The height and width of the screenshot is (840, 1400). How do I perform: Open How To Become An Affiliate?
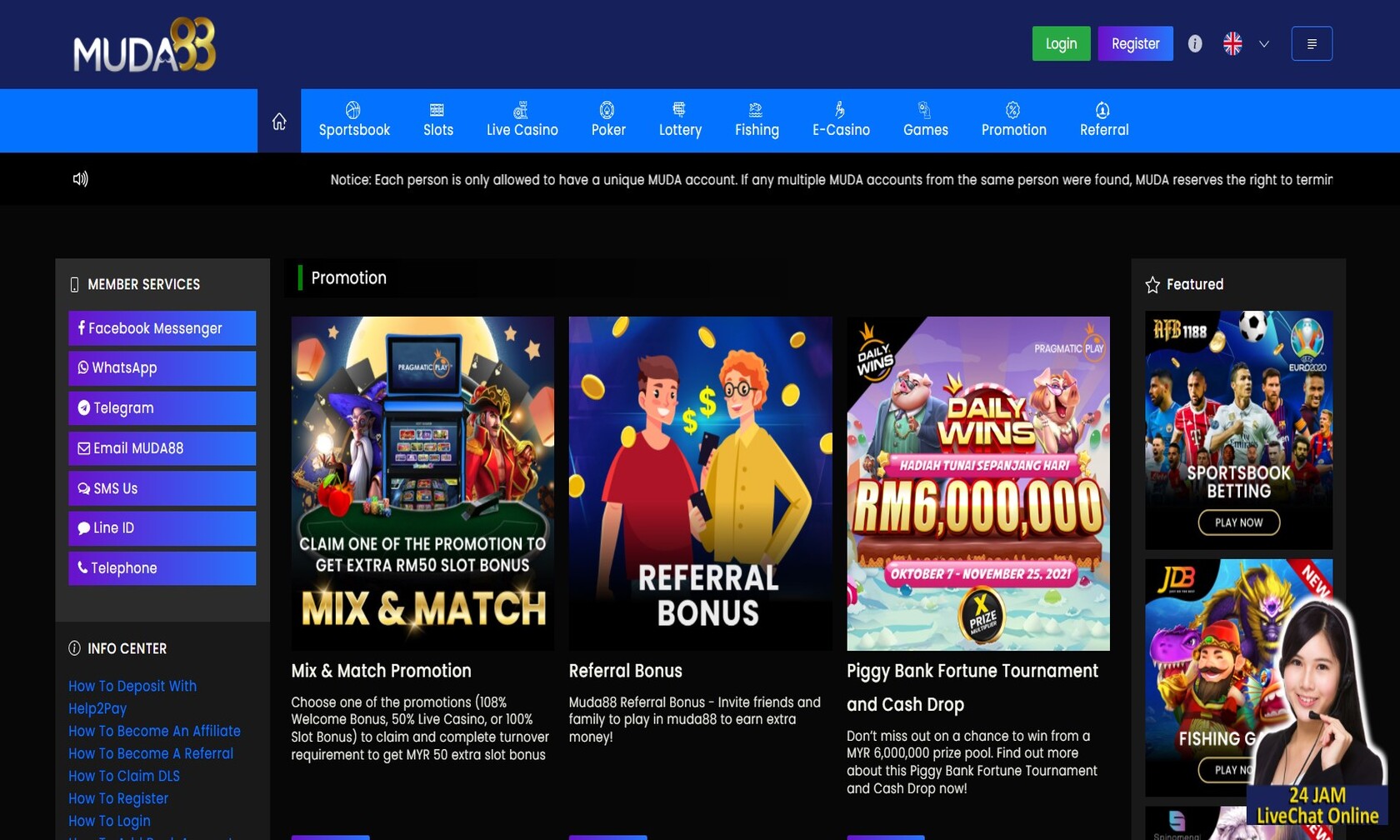pos(154,731)
